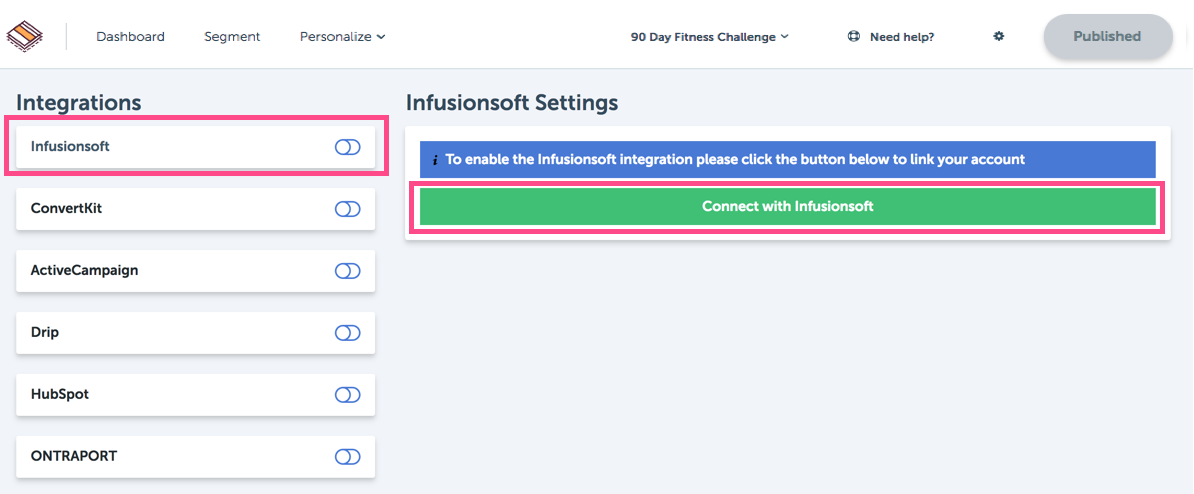Open the settings gear icon

click(x=999, y=36)
